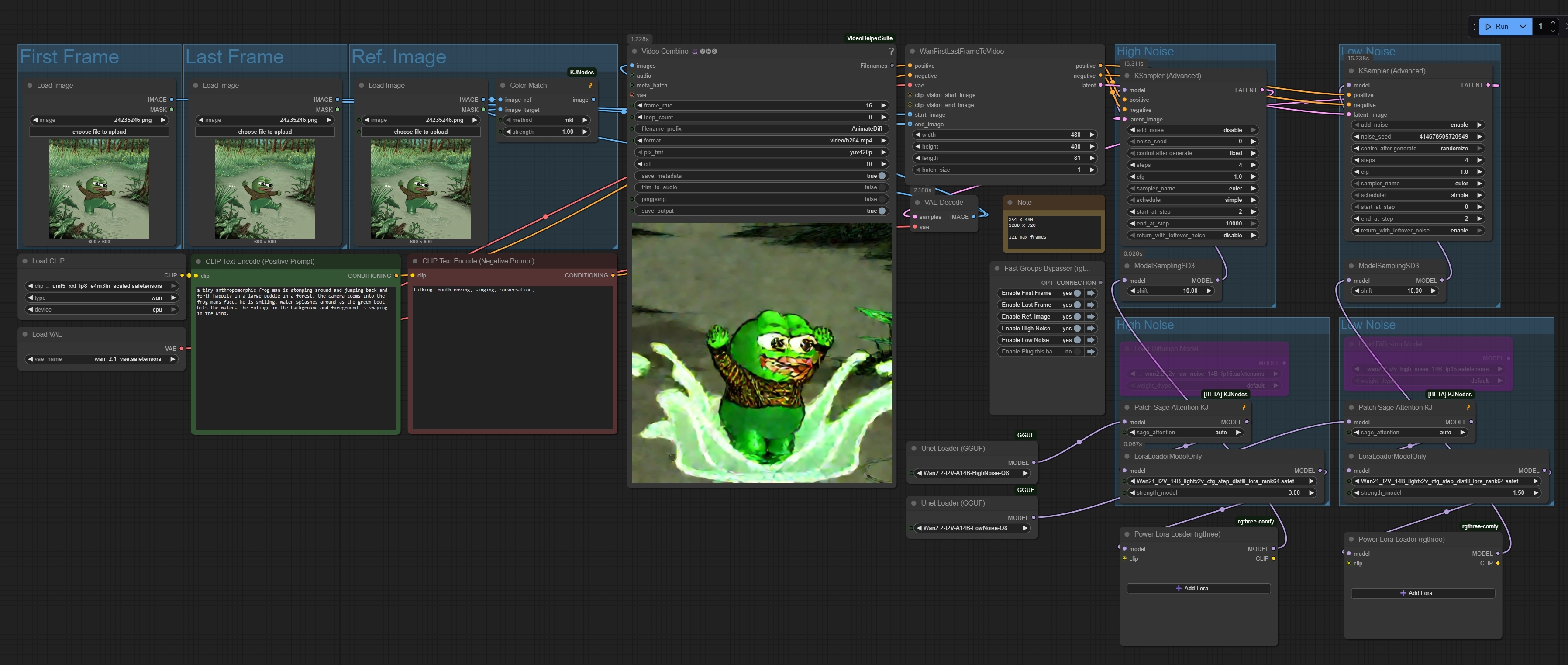The height and width of the screenshot is (665, 1568).
Task: Click choose file to upload in First Frame
Action: pos(99,132)
